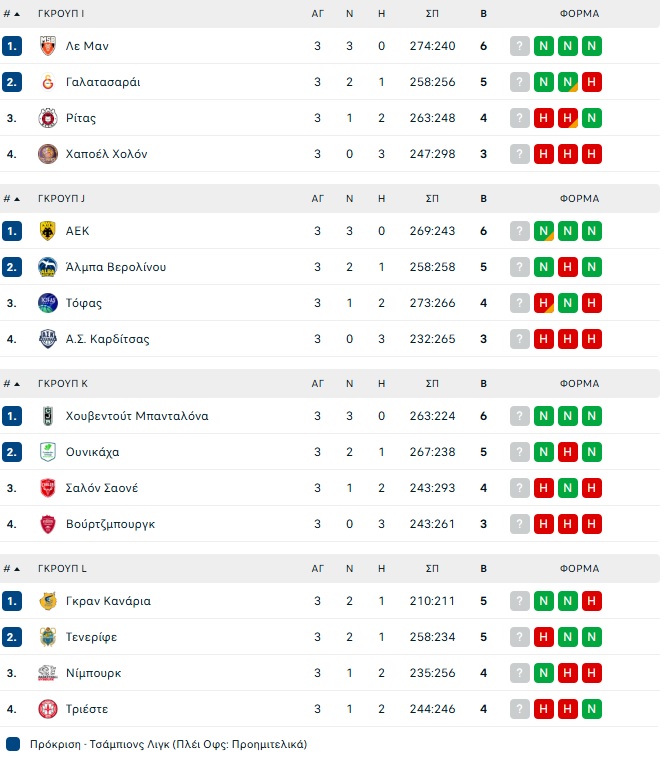Click the Joventut Badalona logo
Image resolution: width=669 pixels, height=765 pixels.
point(47,416)
